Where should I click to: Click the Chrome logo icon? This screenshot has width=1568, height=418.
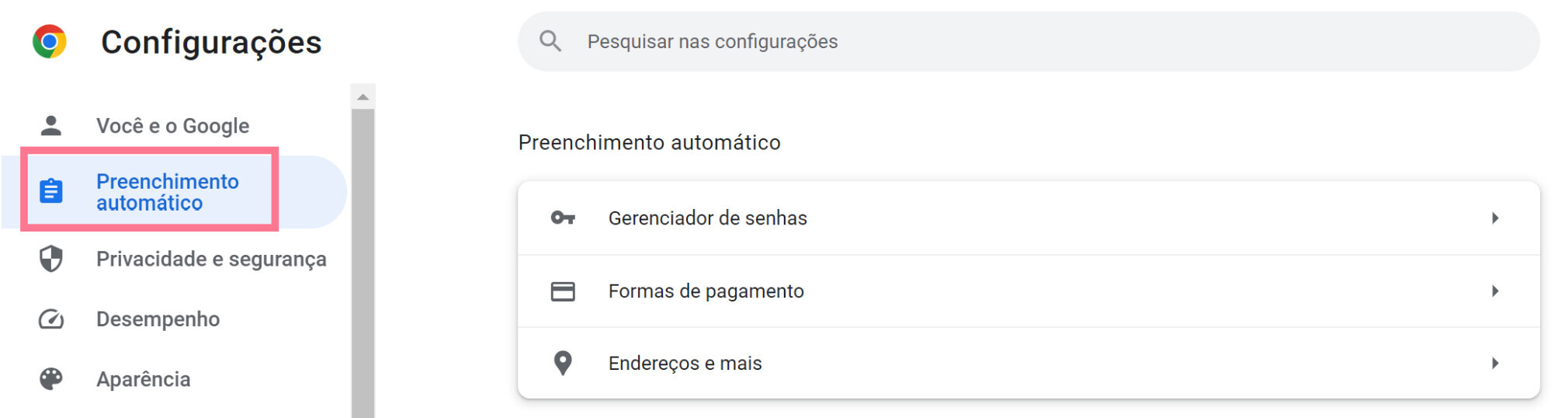tap(50, 41)
